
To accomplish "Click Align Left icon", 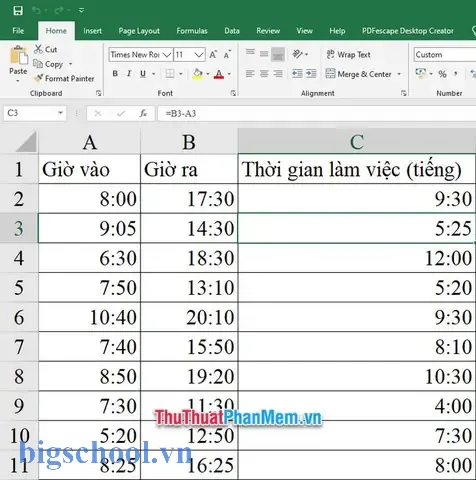I will point(250,74).
